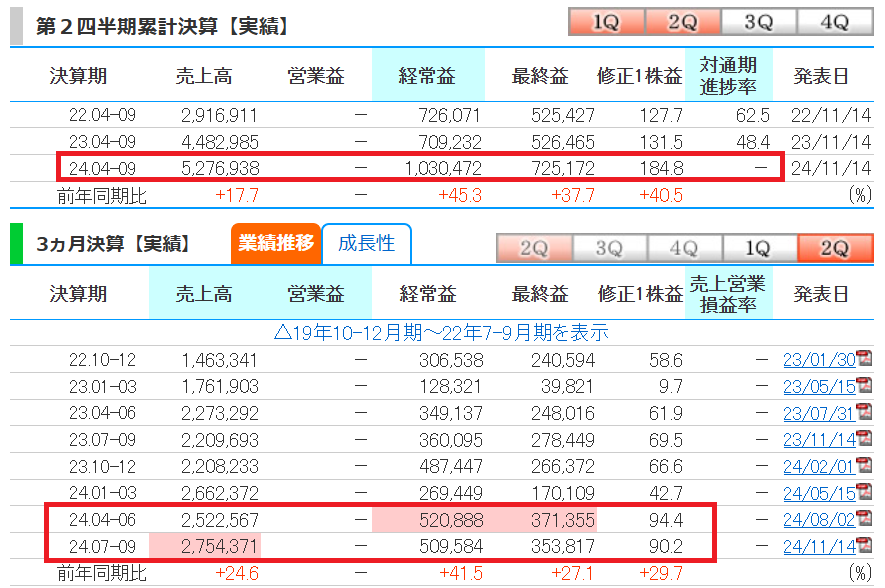Open 24/02/01 announcement link
Viewport: 885px width, 588px height.
point(820,466)
